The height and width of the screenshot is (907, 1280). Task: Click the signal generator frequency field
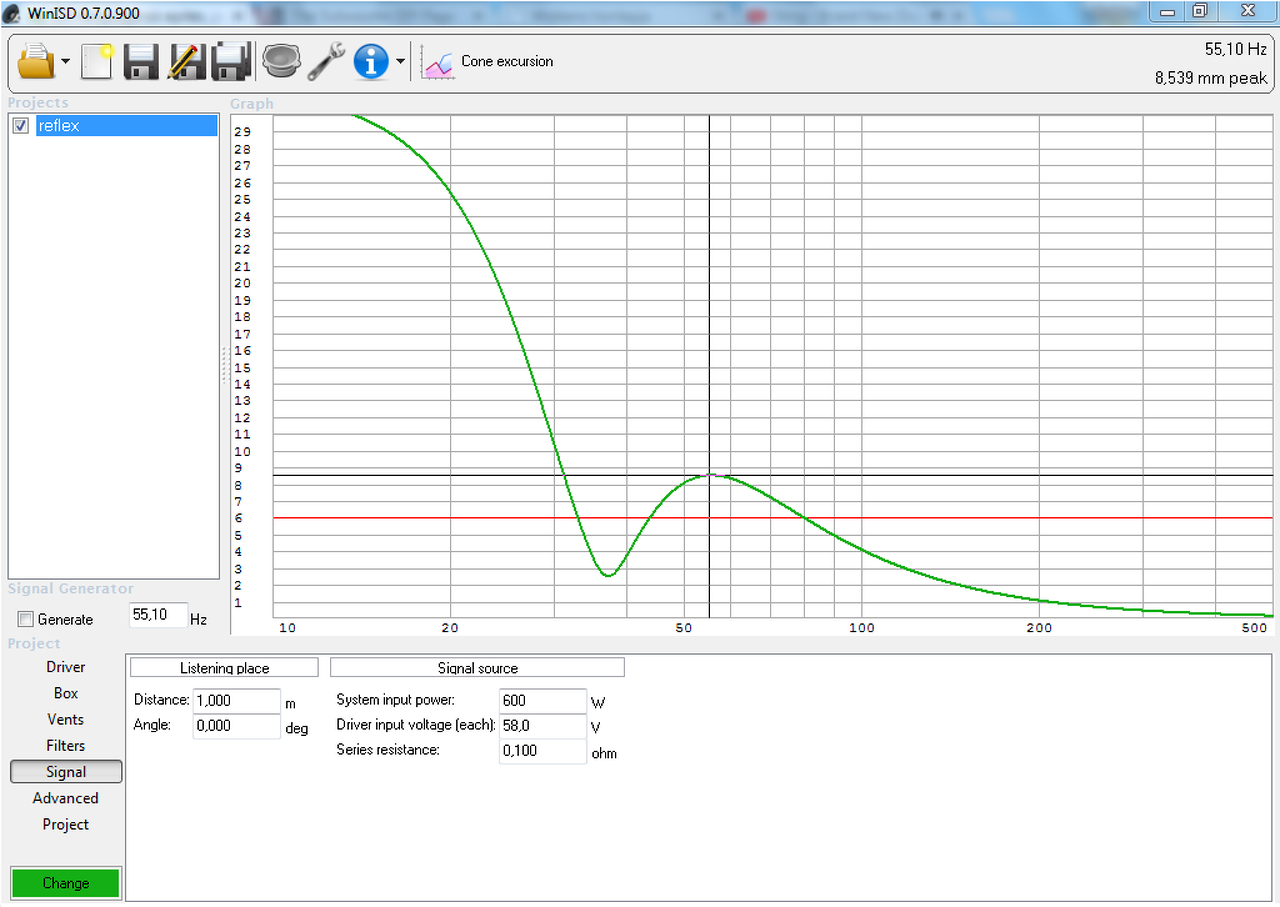[158, 616]
